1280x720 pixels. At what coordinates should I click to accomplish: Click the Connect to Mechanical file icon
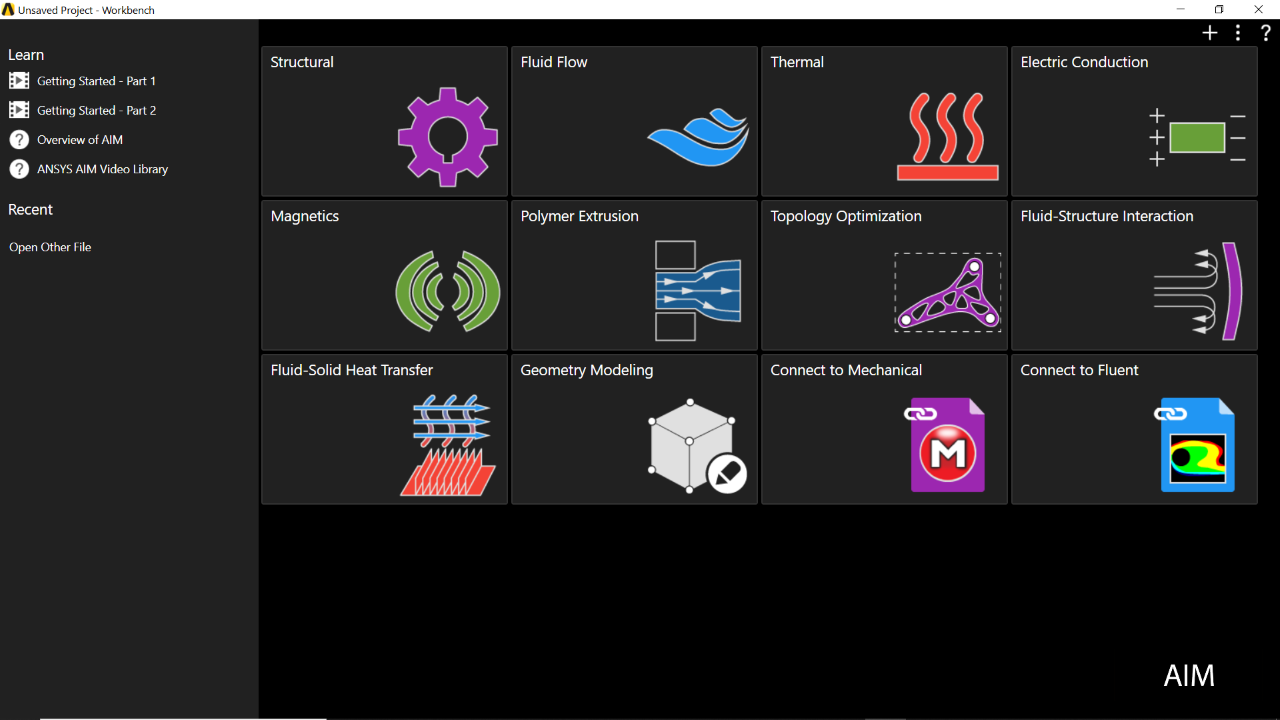point(946,445)
